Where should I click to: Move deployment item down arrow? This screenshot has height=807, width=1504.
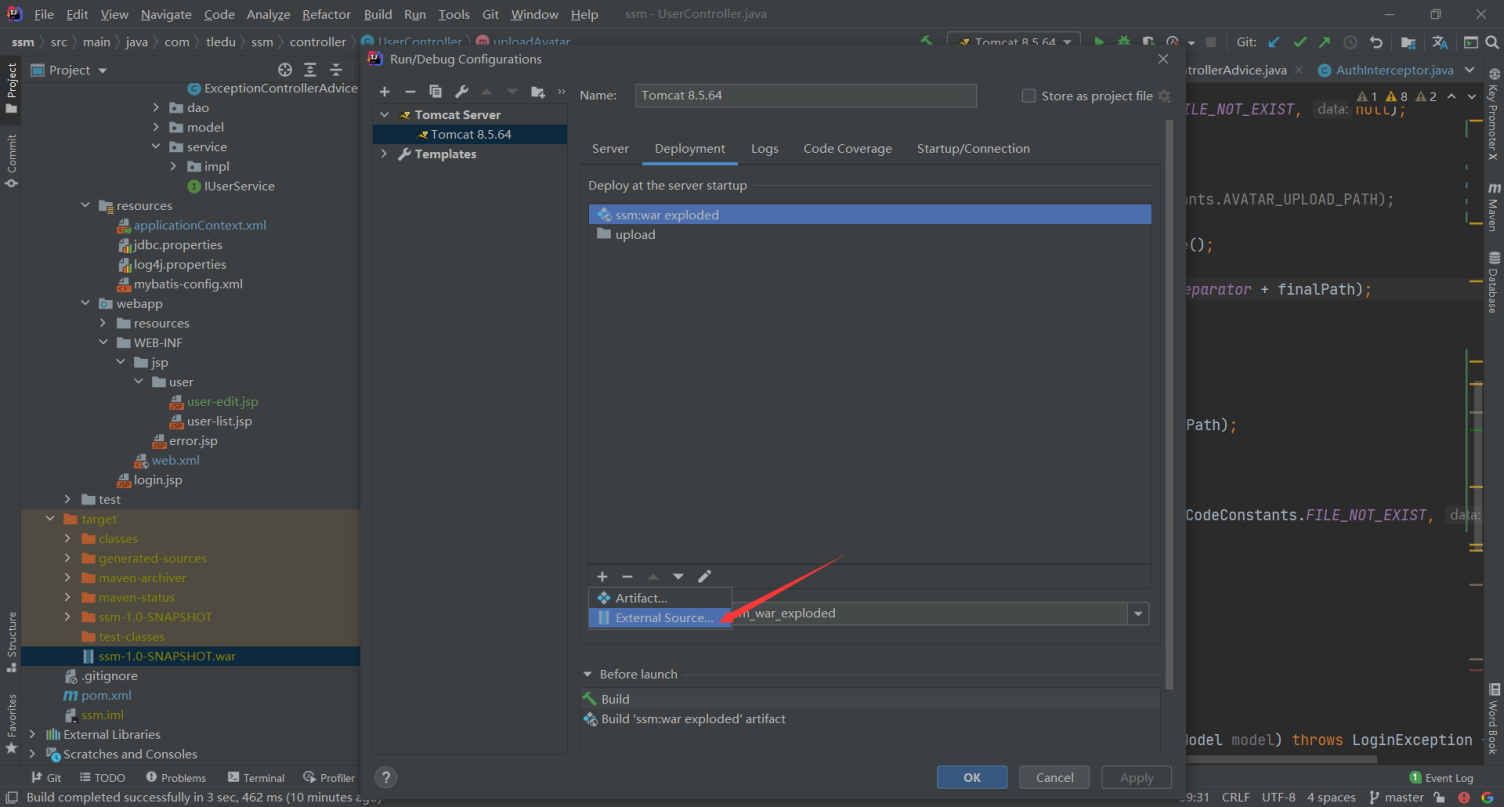point(678,576)
